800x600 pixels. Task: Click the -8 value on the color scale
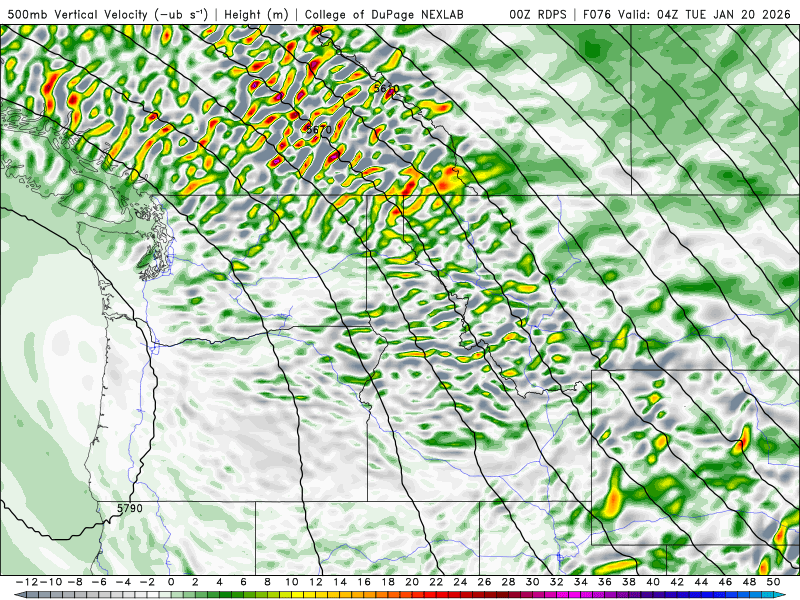click(75, 582)
